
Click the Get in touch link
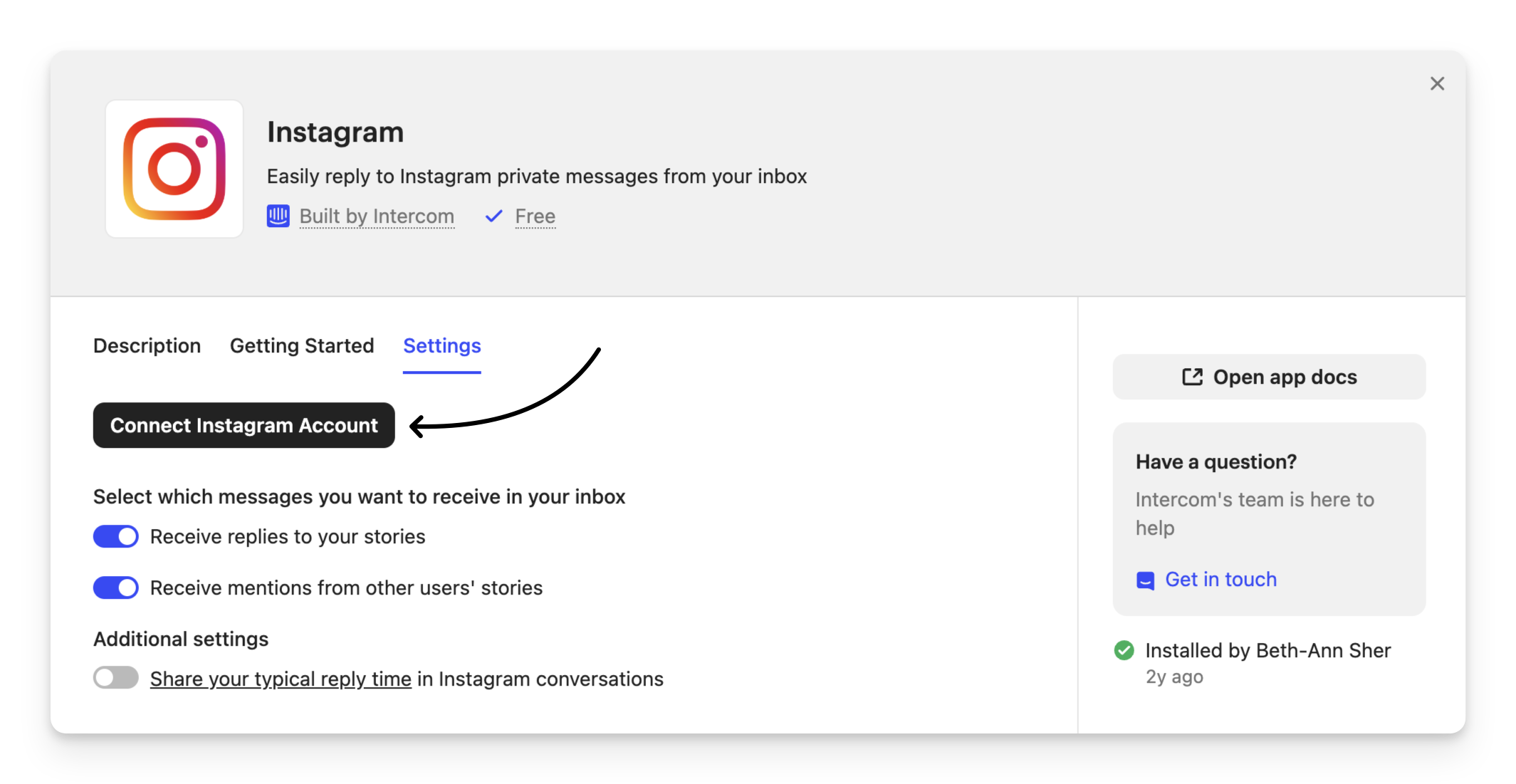point(1220,580)
